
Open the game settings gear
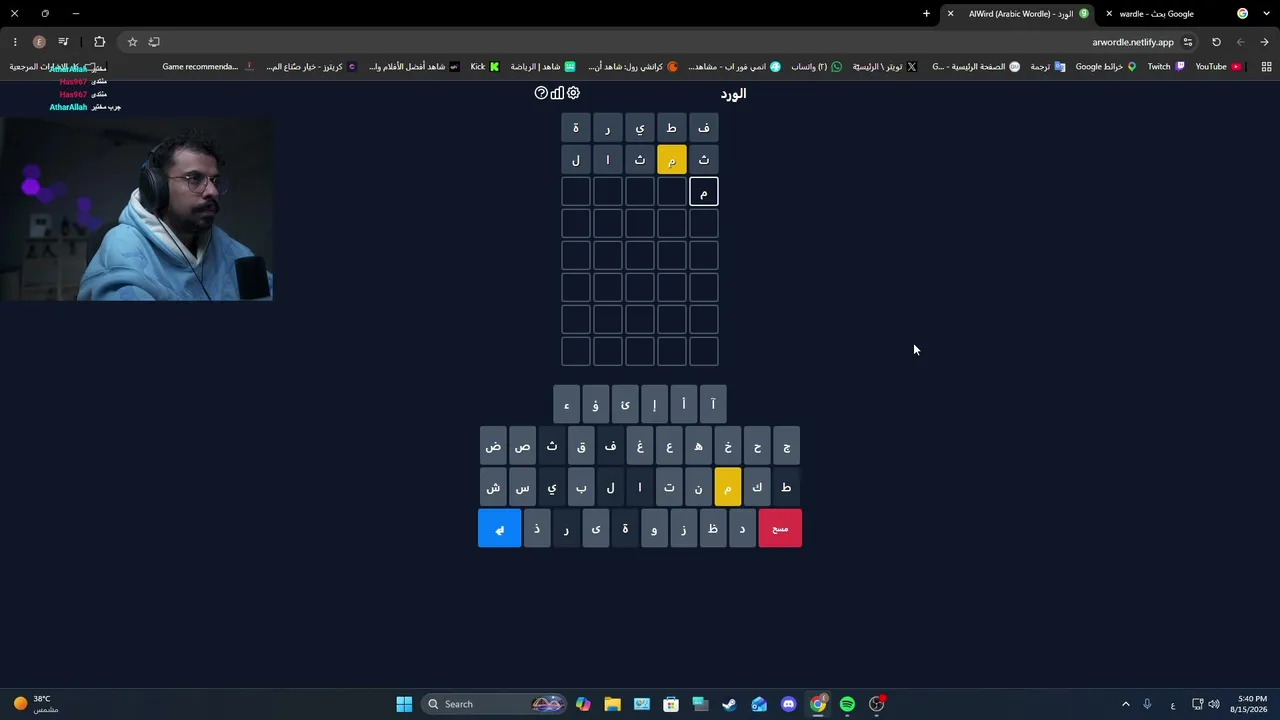(x=573, y=93)
